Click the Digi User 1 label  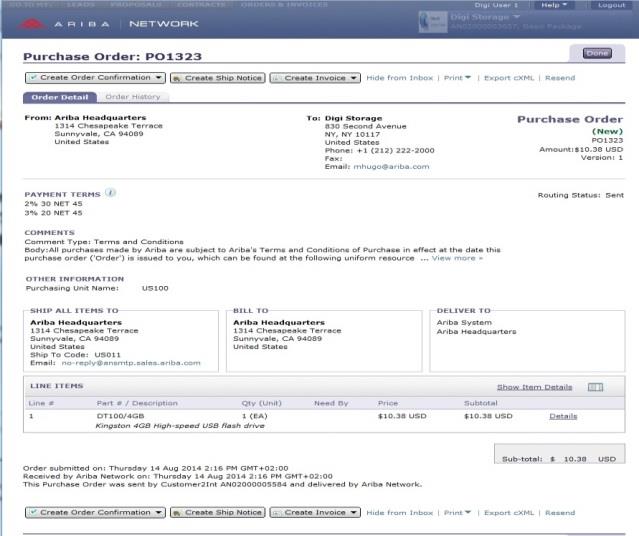[496, 5]
